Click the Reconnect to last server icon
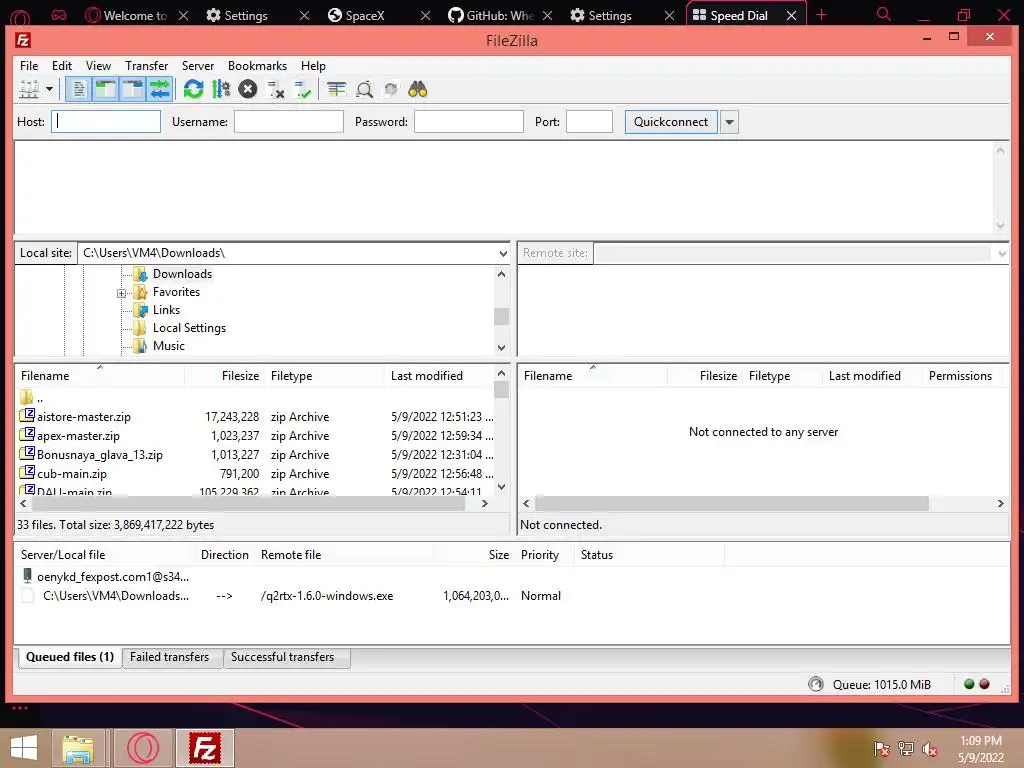The height and width of the screenshot is (768, 1024). (303, 89)
